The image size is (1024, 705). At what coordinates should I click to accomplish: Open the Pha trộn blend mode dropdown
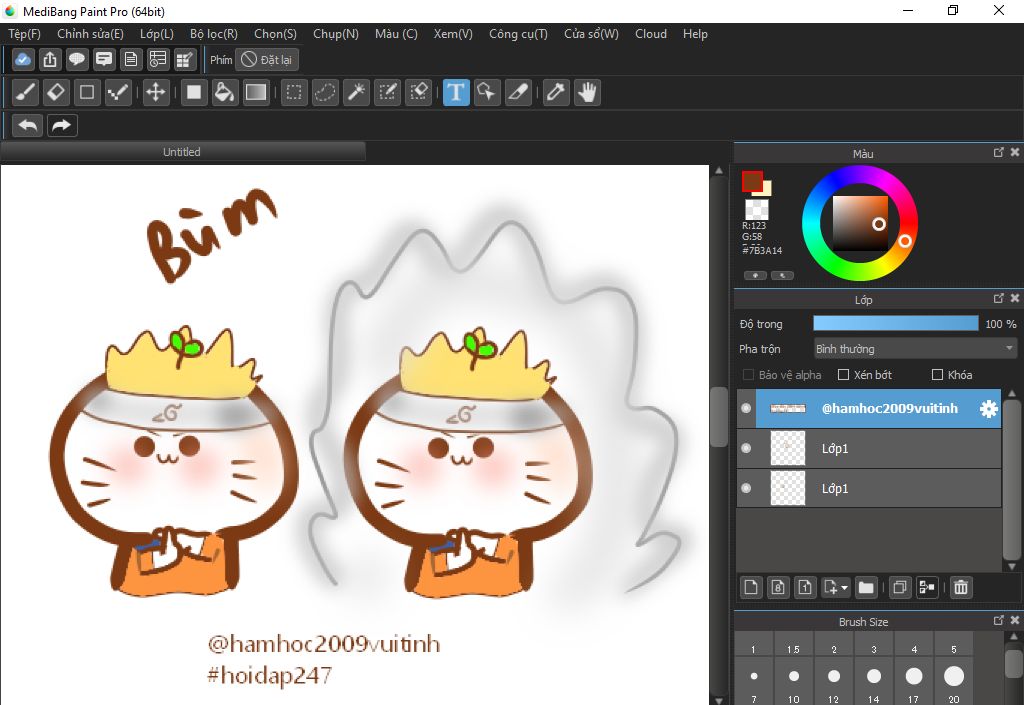tap(916, 349)
